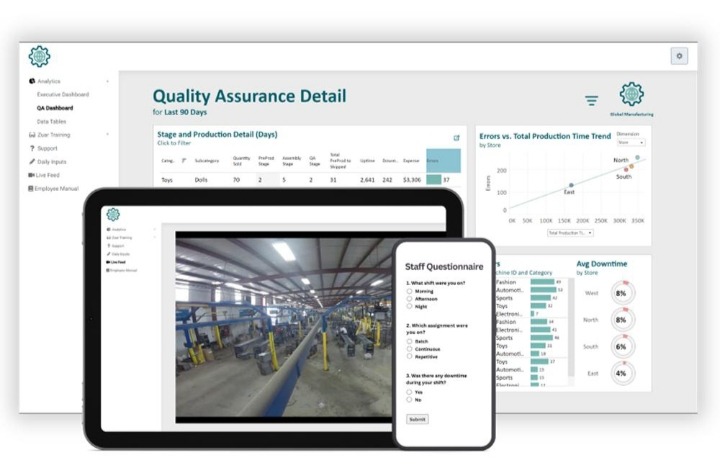Click the live feed video on the tablet

point(285,327)
